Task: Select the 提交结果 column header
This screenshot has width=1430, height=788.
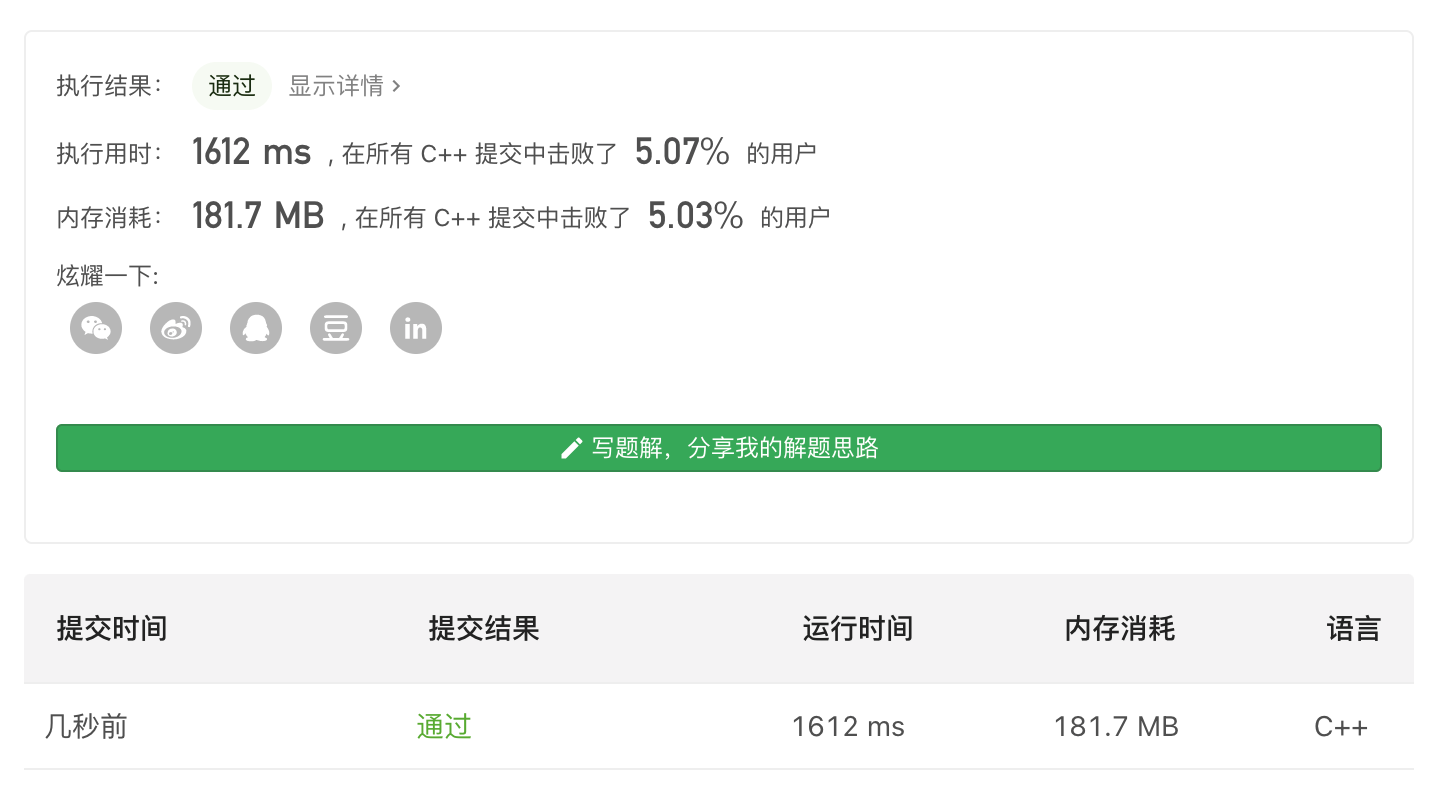Action: [x=484, y=629]
